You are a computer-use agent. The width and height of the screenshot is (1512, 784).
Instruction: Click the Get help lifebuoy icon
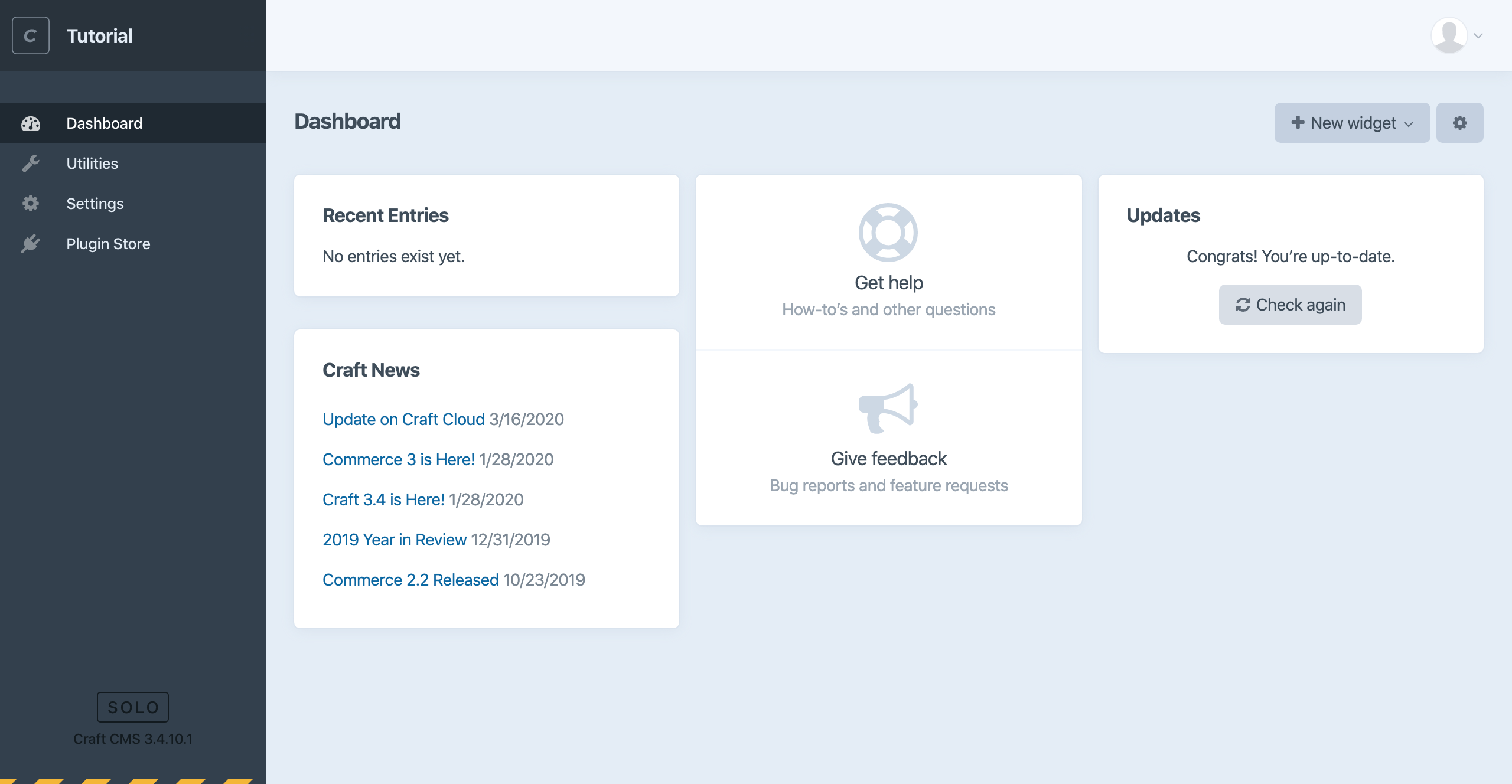coord(888,232)
